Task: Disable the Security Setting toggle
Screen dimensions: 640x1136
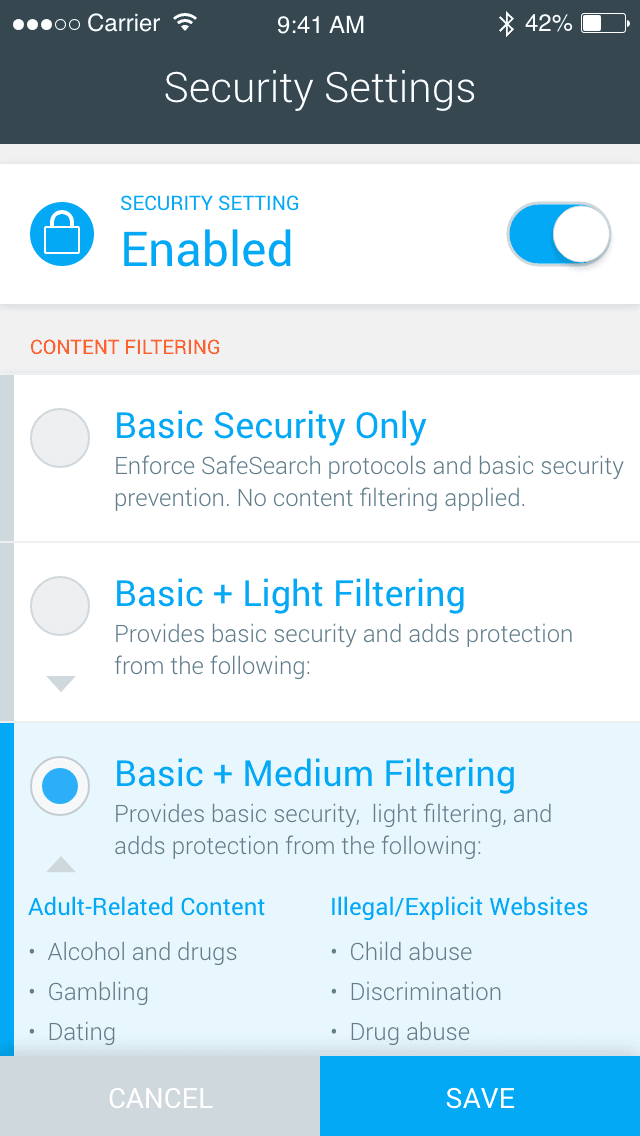Action: pos(559,233)
